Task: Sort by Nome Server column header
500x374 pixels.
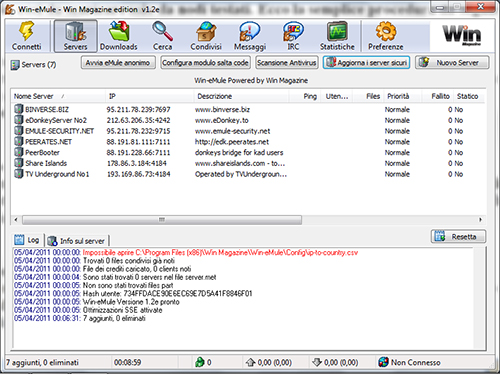Action: tap(58, 96)
